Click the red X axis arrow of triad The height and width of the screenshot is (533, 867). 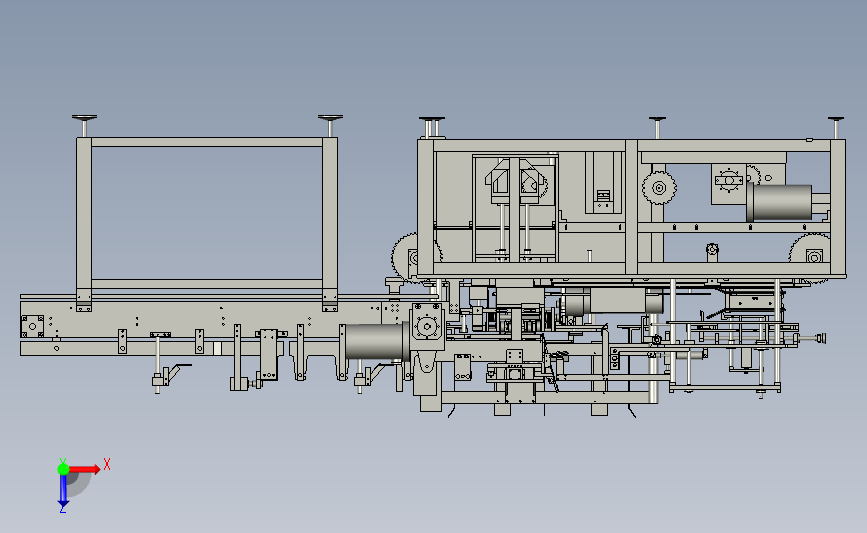84,469
